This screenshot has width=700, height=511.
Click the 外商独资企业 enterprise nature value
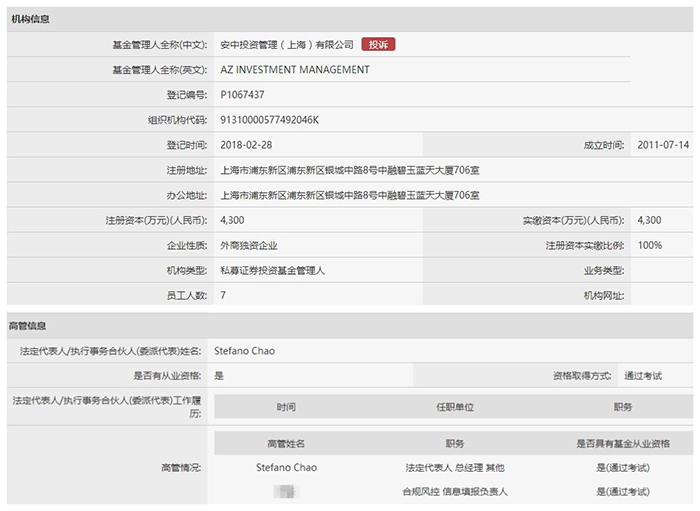coord(249,245)
